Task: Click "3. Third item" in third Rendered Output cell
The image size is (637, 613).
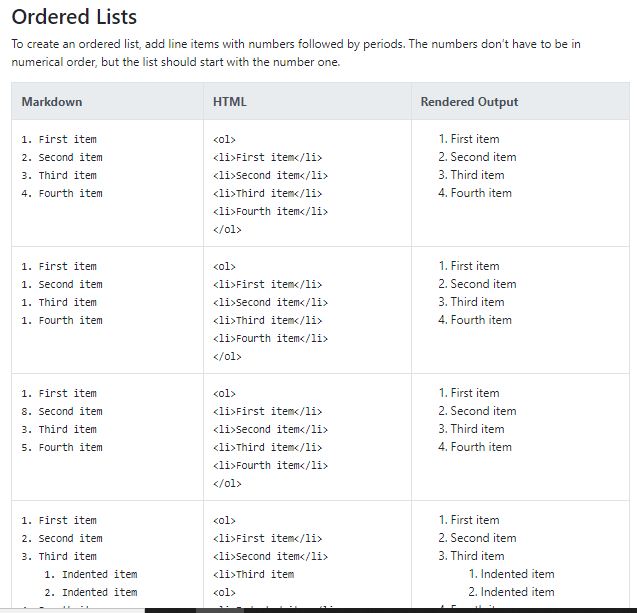Action: tap(471, 429)
